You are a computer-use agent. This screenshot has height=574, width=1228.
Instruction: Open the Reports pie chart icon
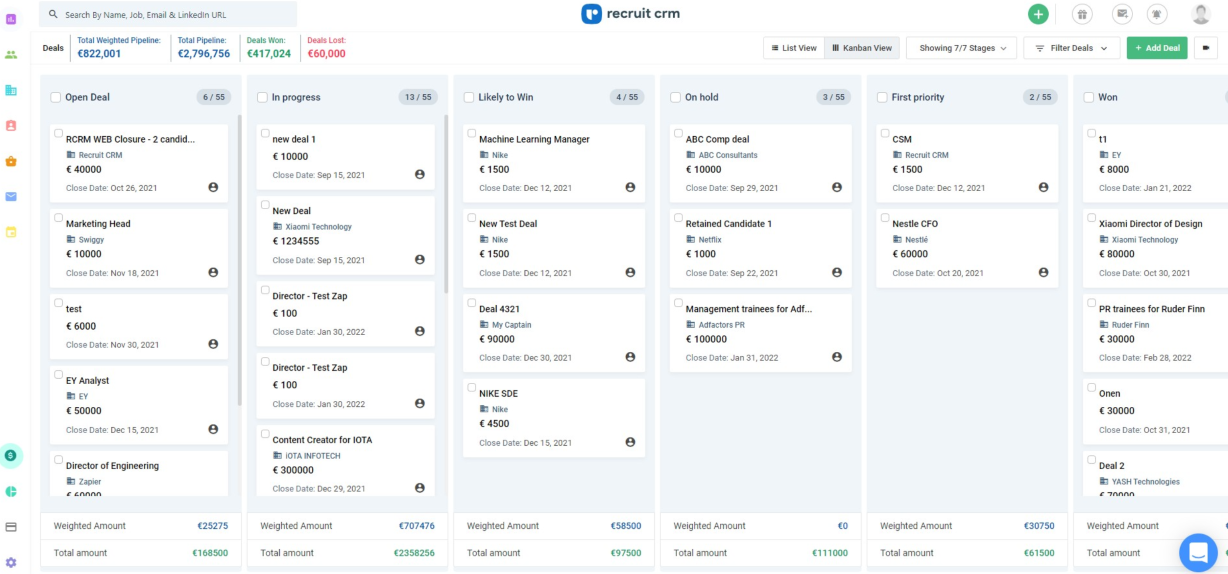tap(11, 491)
